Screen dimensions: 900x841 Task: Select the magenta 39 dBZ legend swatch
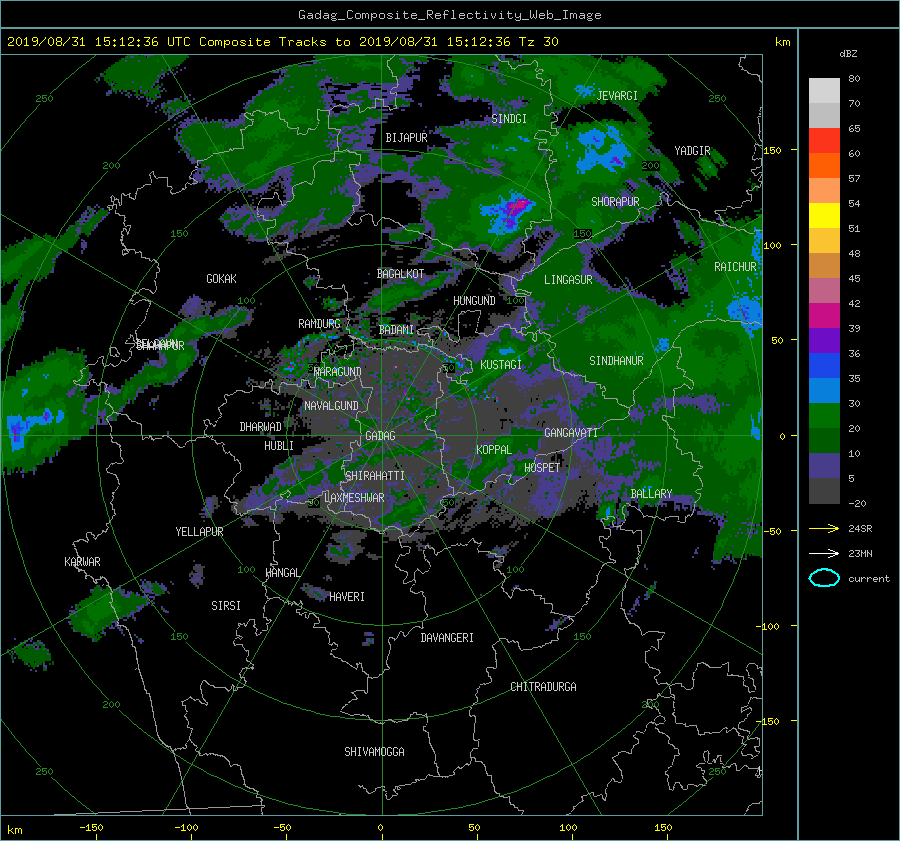tap(824, 316)
